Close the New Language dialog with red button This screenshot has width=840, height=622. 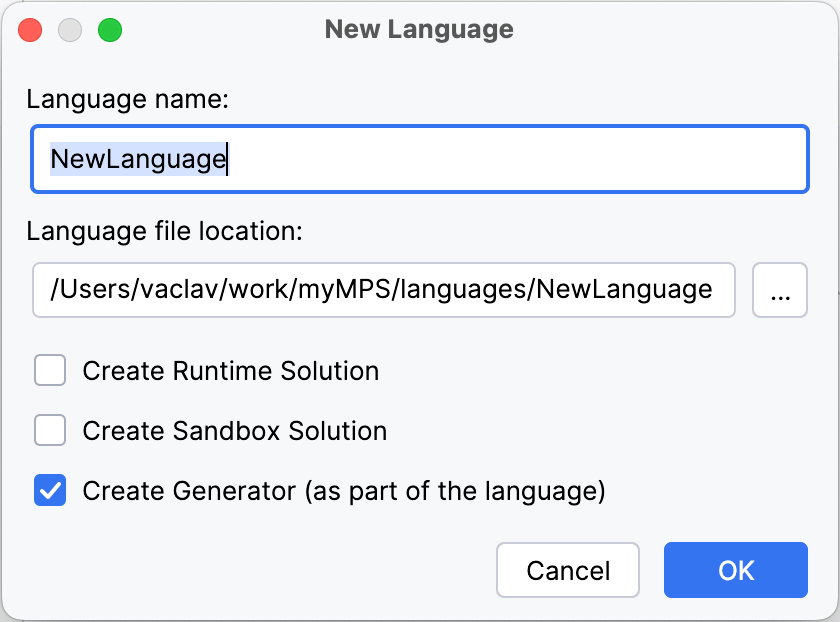30,30
